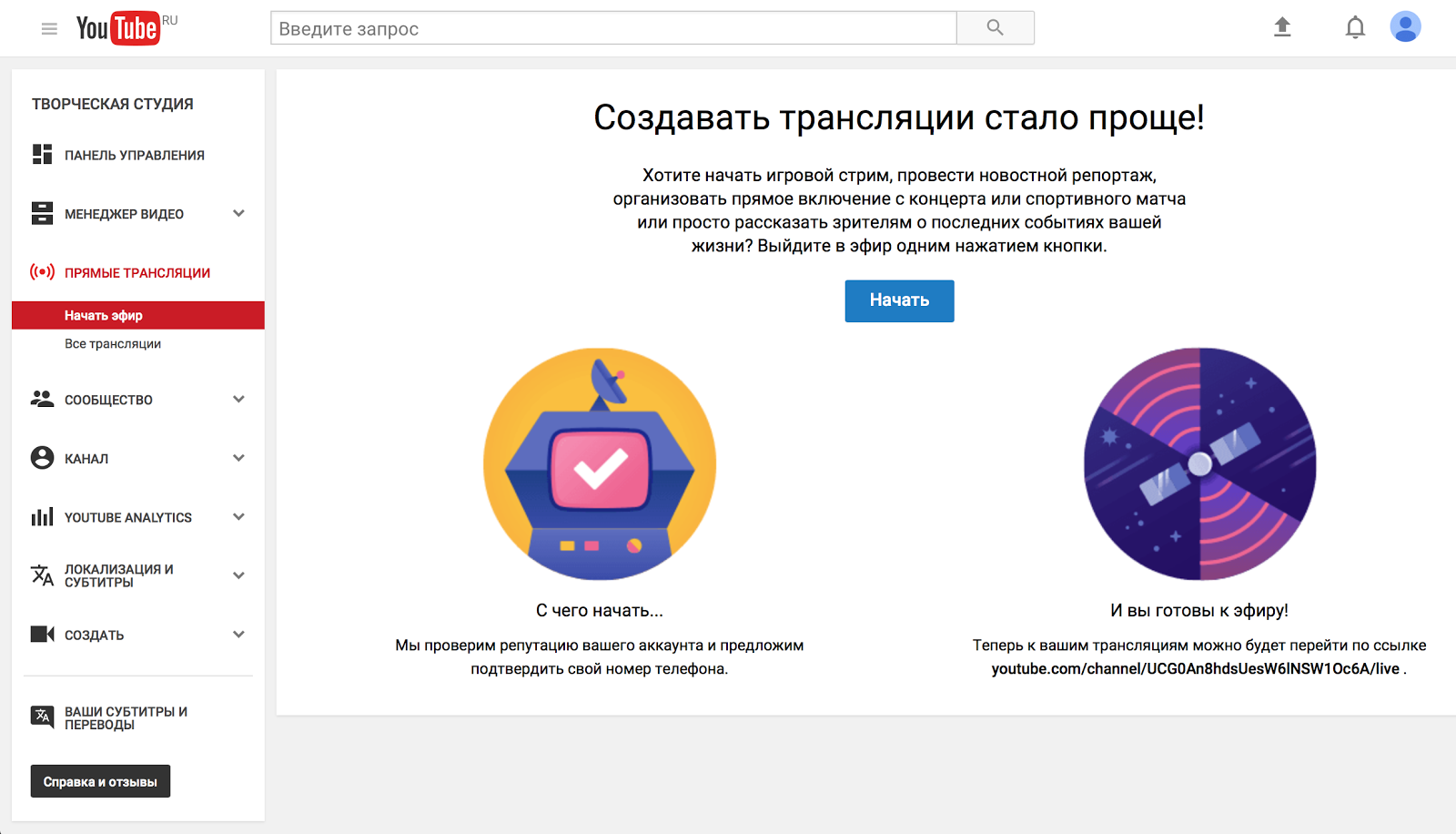
Task: Open the account avatar menu
Action: pos(1405,27)
